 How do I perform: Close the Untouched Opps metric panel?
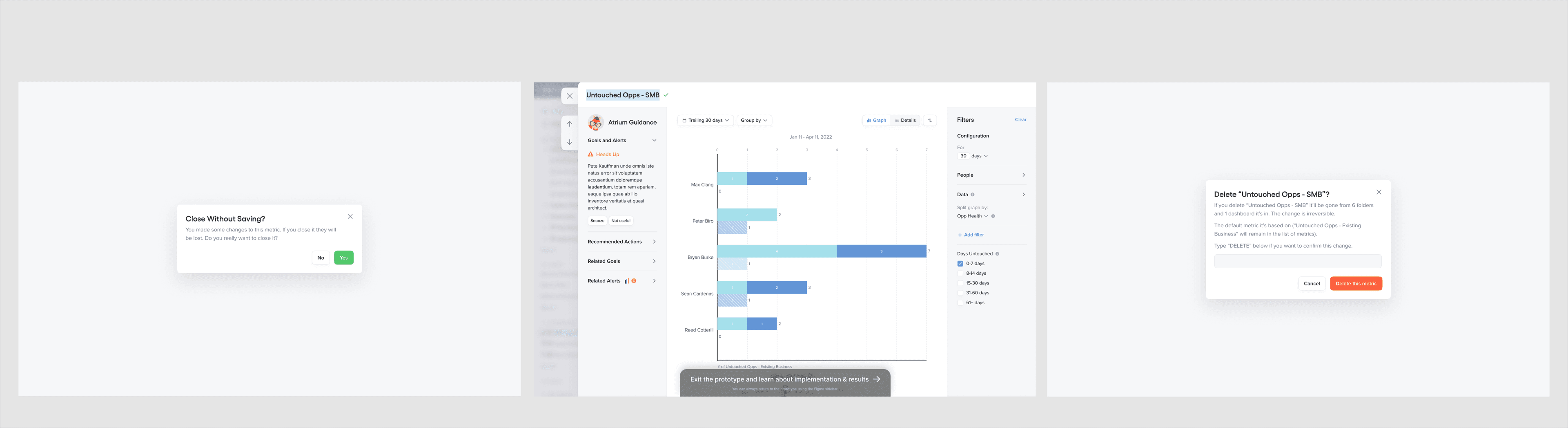coord(570,96)
